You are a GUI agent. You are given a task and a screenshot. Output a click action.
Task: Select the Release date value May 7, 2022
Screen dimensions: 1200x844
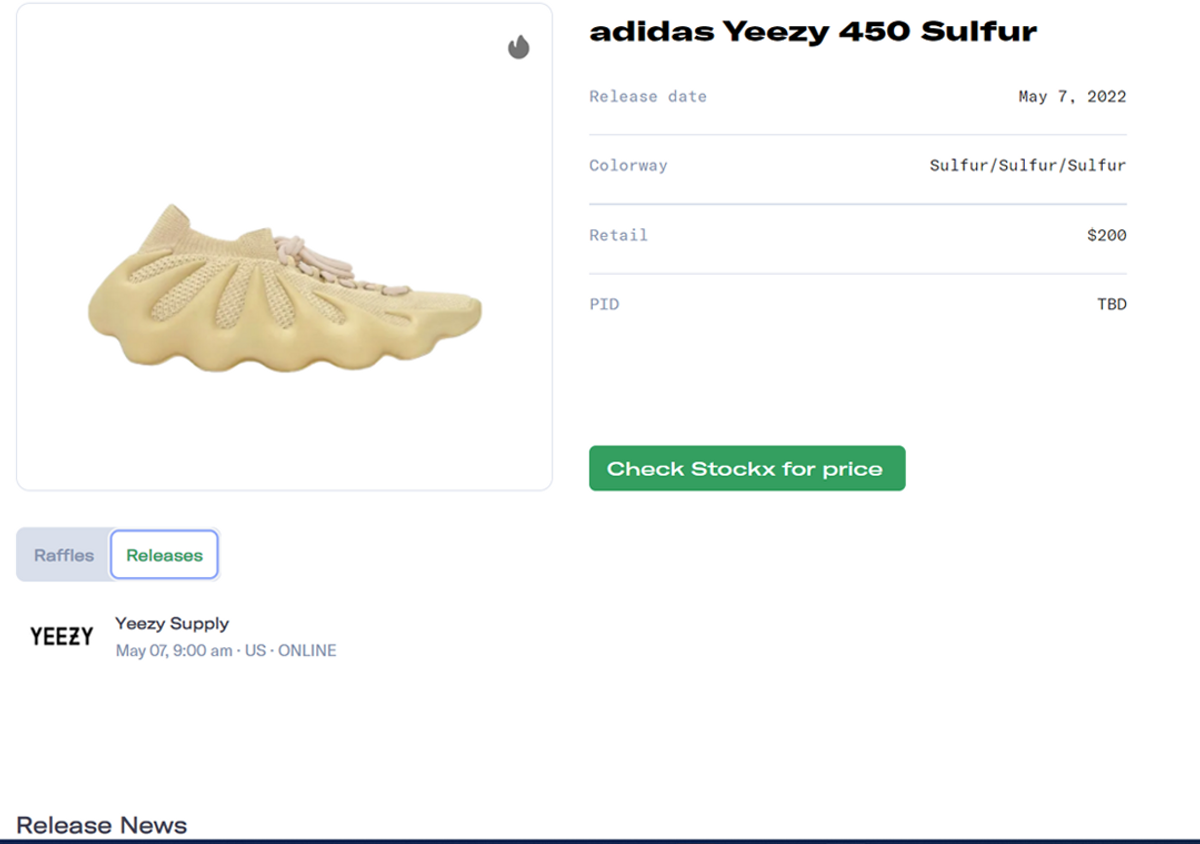[x=1071, y=96]
